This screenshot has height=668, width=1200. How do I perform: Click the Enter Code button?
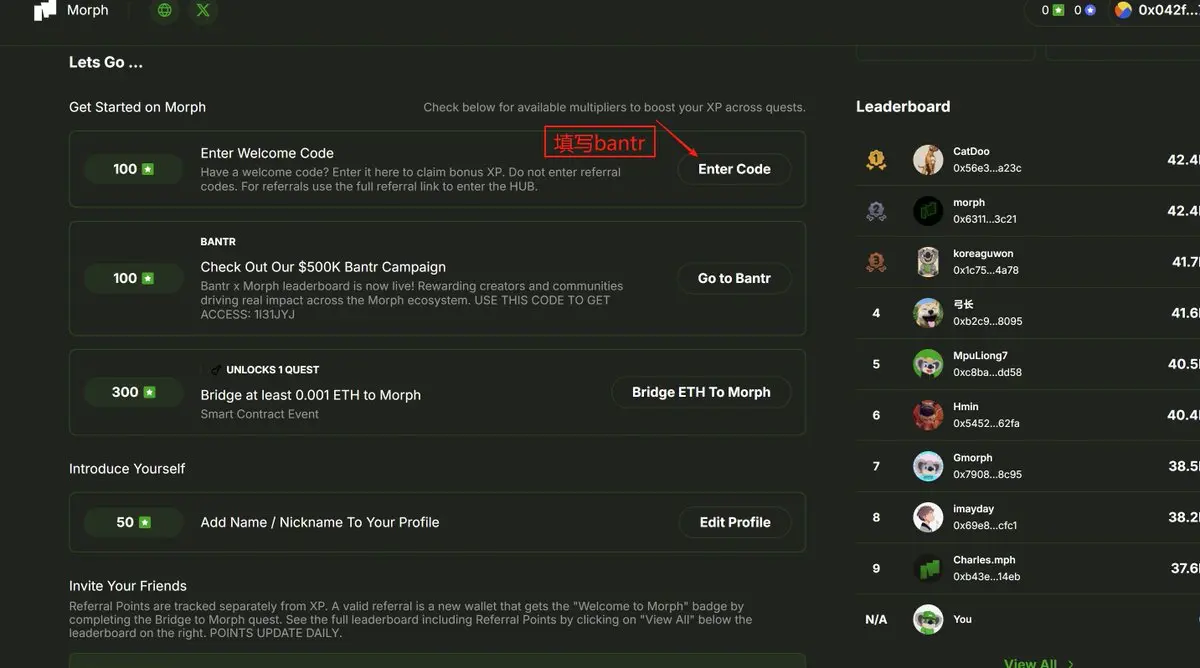[x=734, y=169]
